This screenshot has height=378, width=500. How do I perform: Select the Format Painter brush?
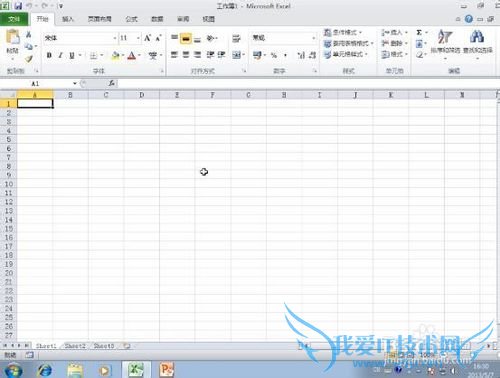coord(29,59)
